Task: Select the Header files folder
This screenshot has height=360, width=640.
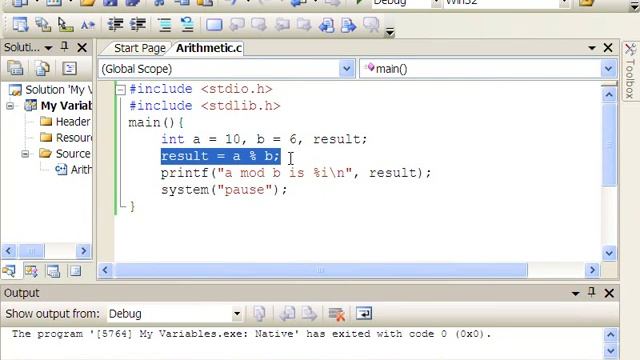Action: (73, 122)
